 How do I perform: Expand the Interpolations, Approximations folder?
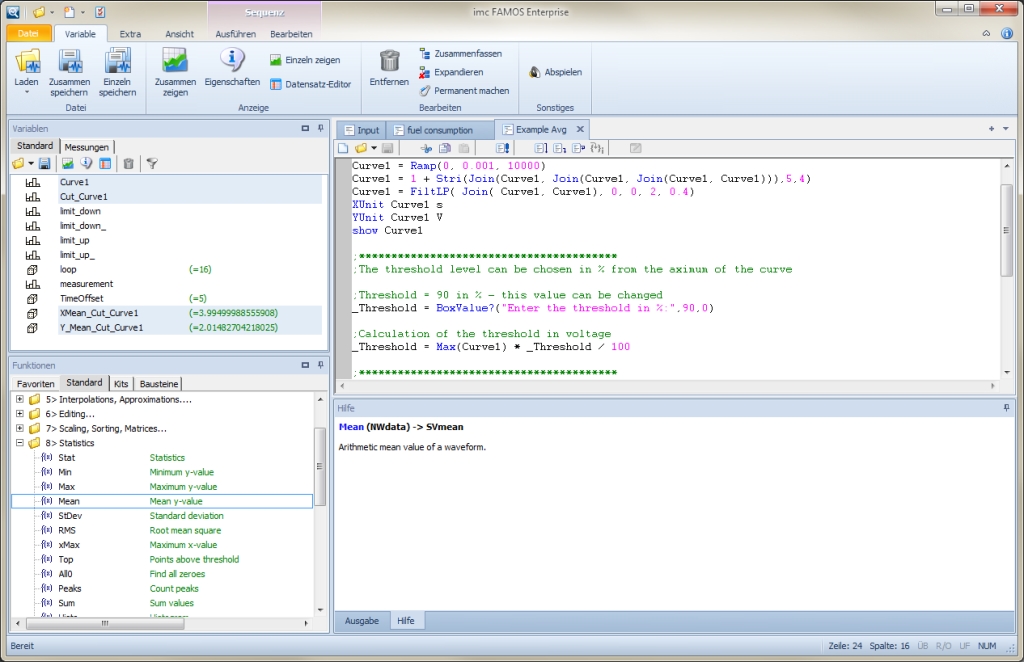(19, 399)
